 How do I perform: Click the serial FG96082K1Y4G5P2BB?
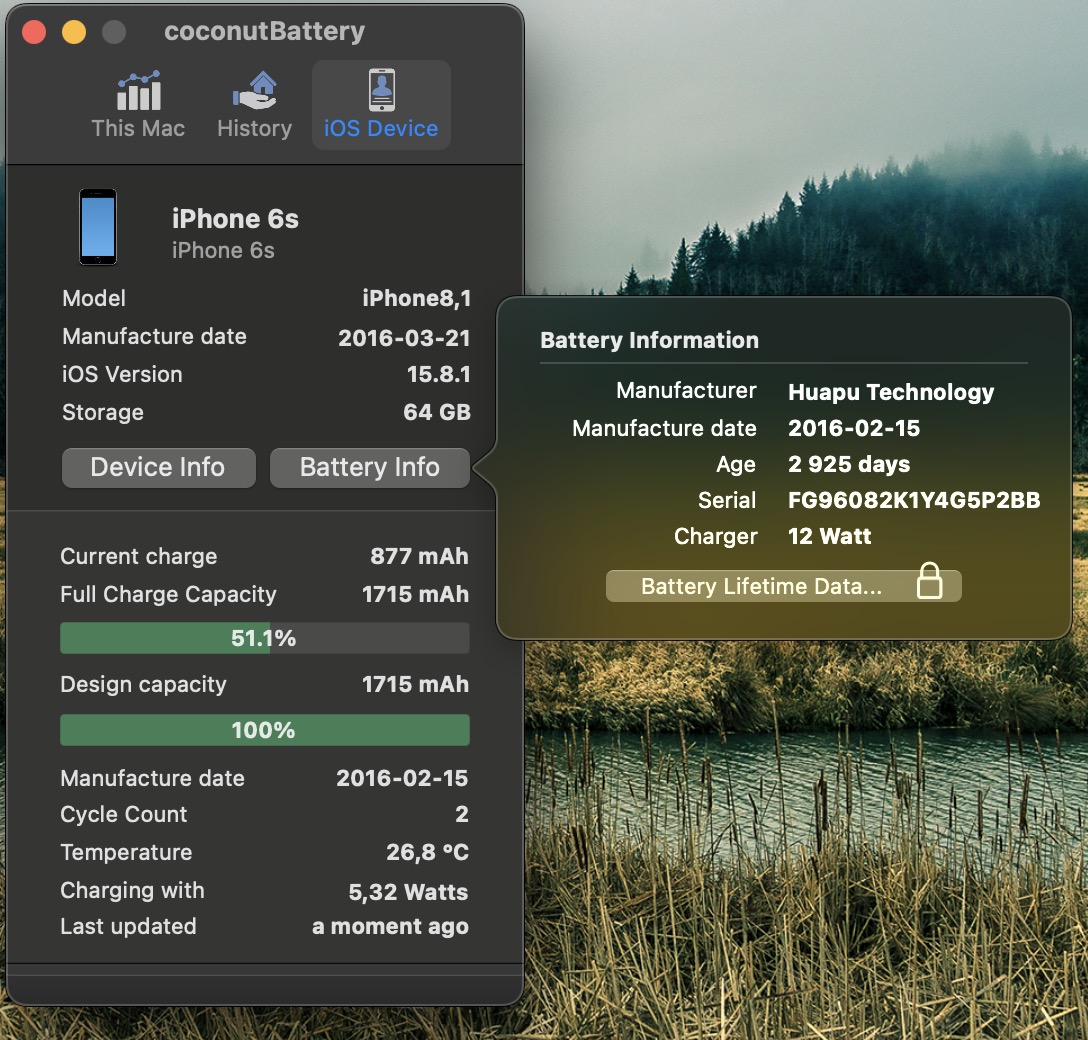point(914,500)
